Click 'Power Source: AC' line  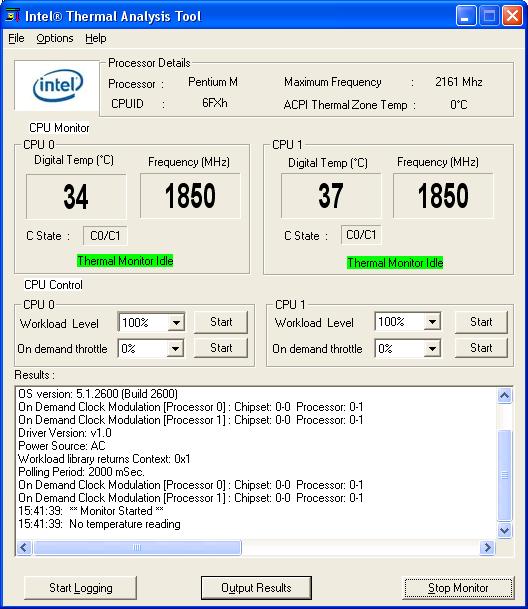[62, 446]
